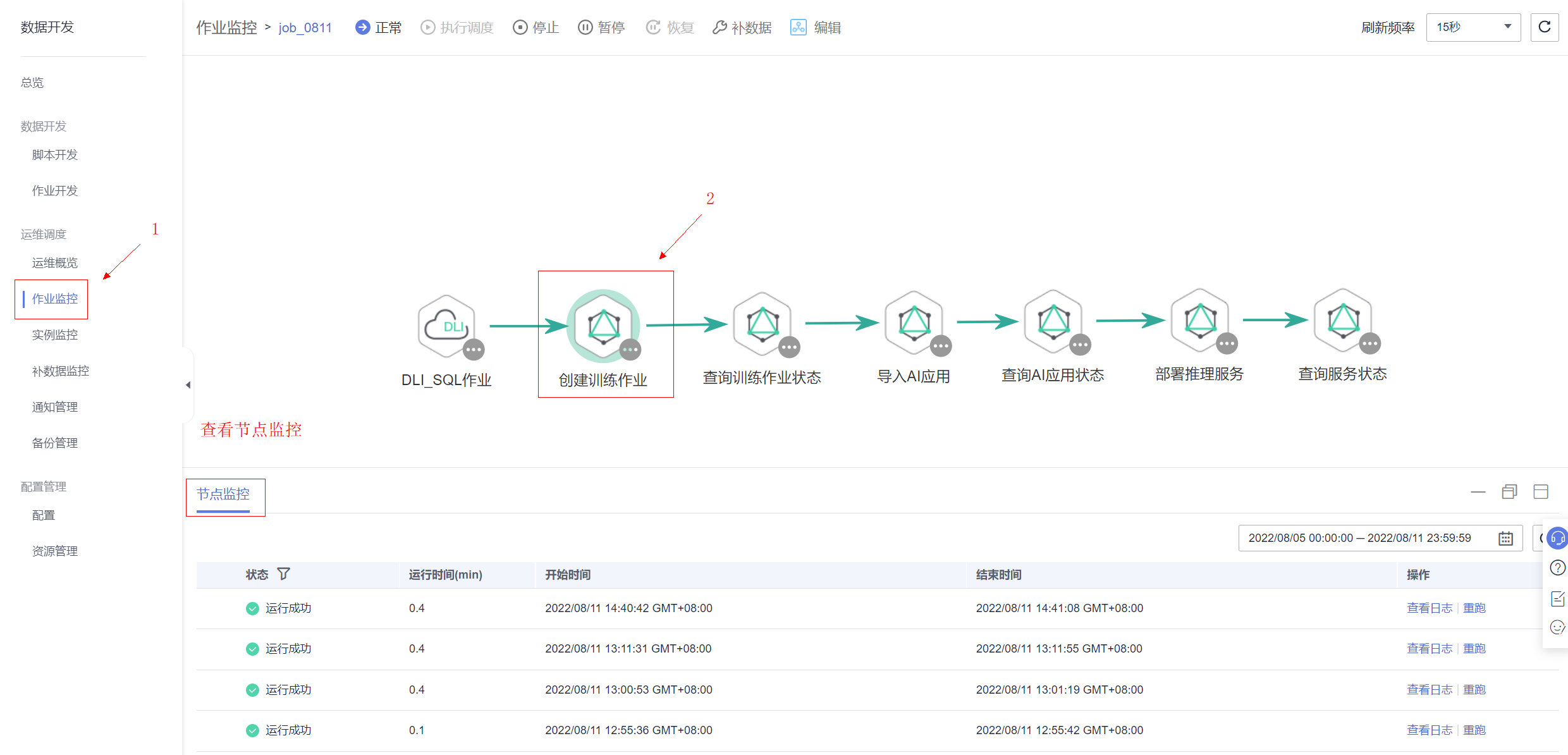Click the refresh icon button
Screen dimensions: 1568x755
click(x=1545, y=27)
